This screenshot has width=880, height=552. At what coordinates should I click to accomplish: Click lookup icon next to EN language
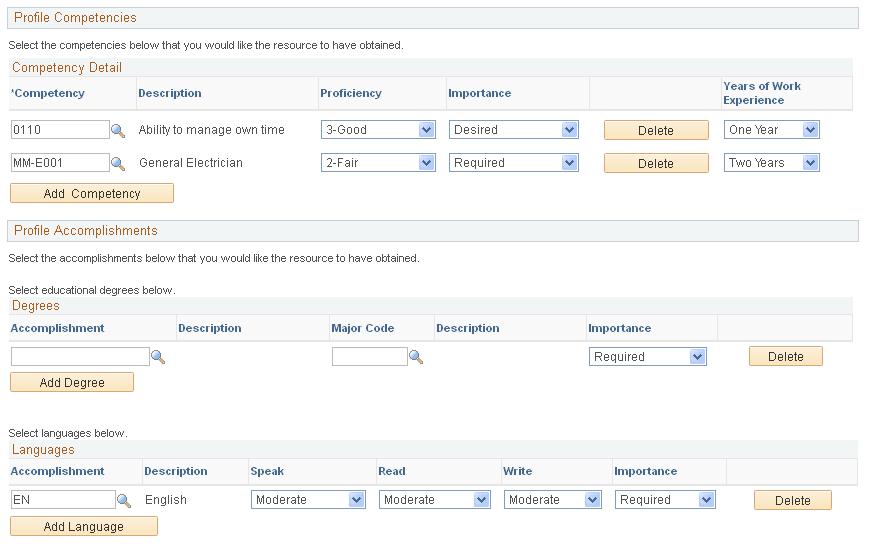[x=124, y=500]
